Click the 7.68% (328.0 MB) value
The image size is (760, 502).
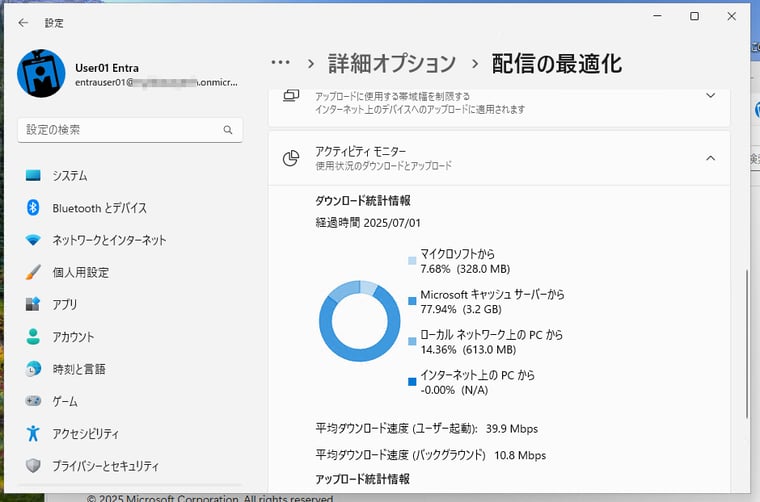[465, 269]
